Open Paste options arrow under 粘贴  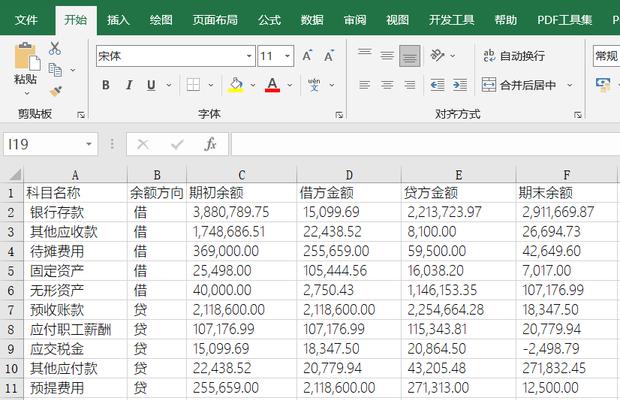(26, 94)
